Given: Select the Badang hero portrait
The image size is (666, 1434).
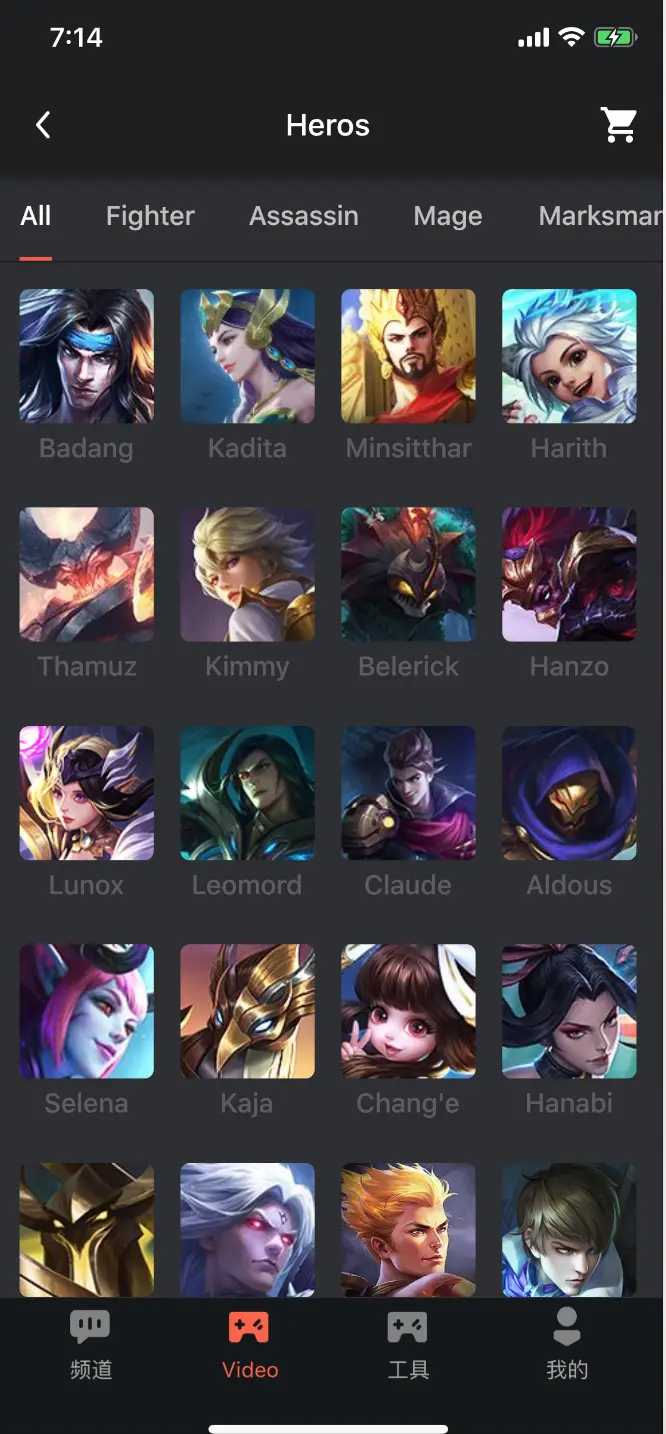Looking at the screenshot, I should pos(87,356).
